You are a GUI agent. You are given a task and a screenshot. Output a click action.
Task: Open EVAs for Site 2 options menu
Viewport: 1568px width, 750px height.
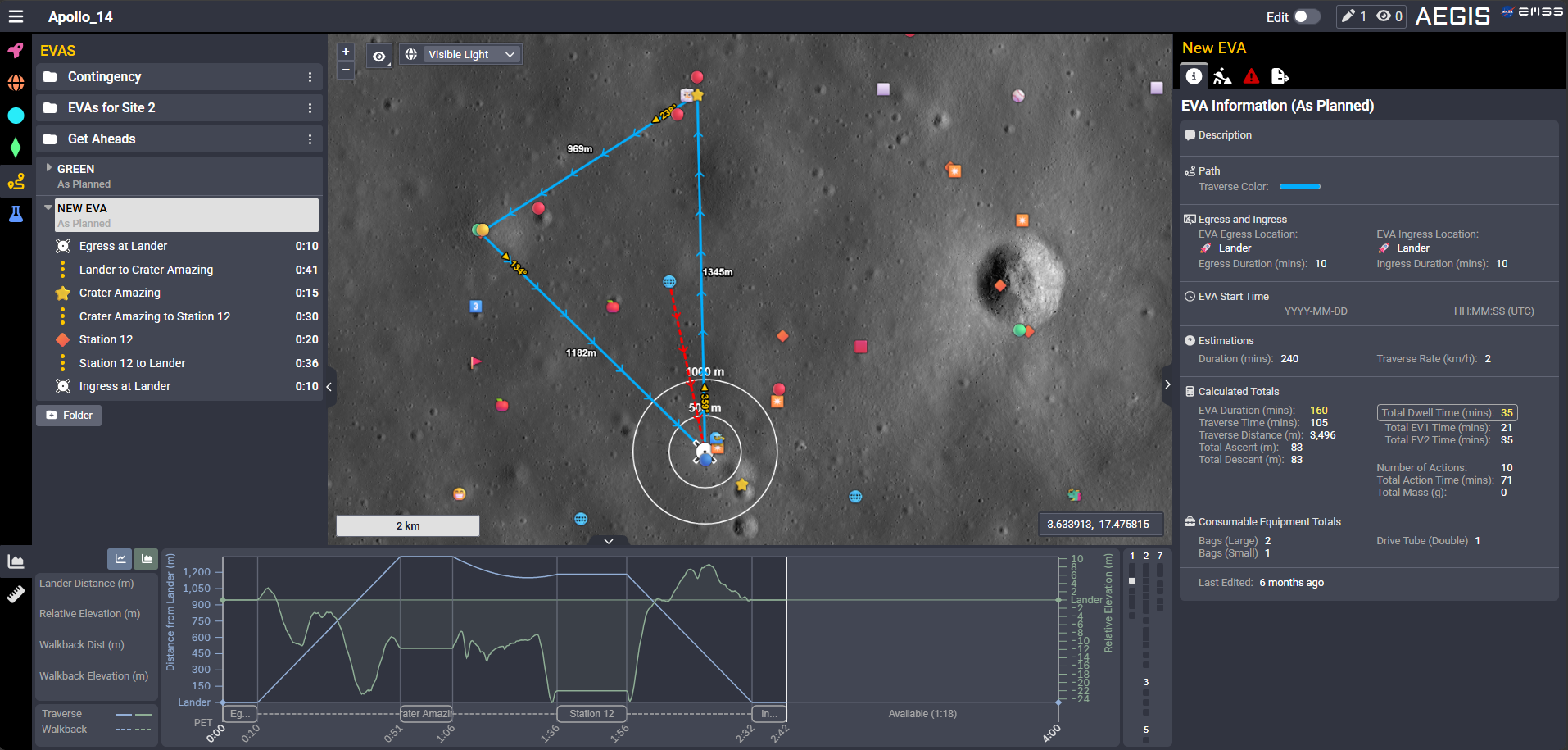click(x=310, y=108)
